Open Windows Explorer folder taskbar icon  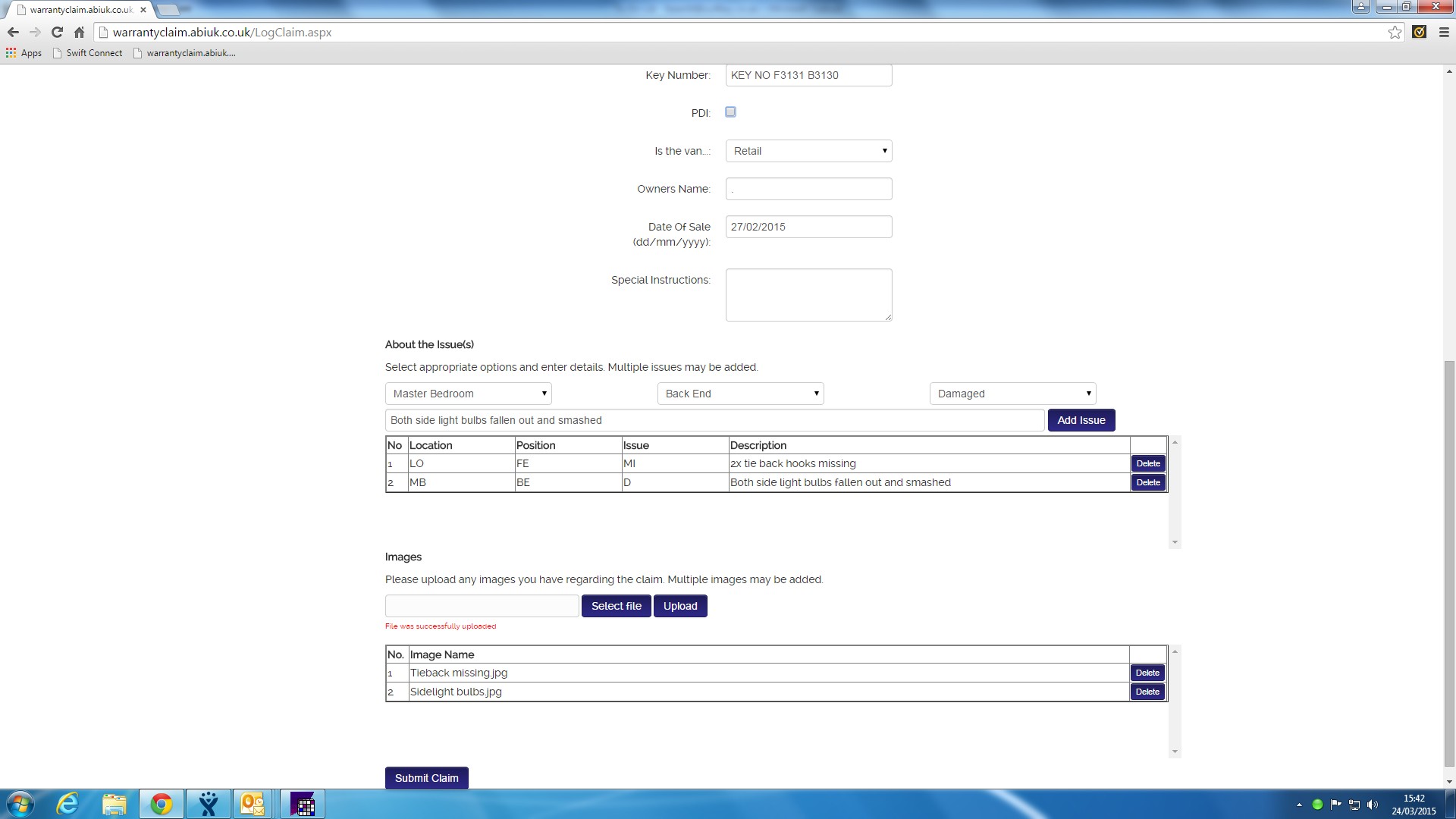pos(115,804)
